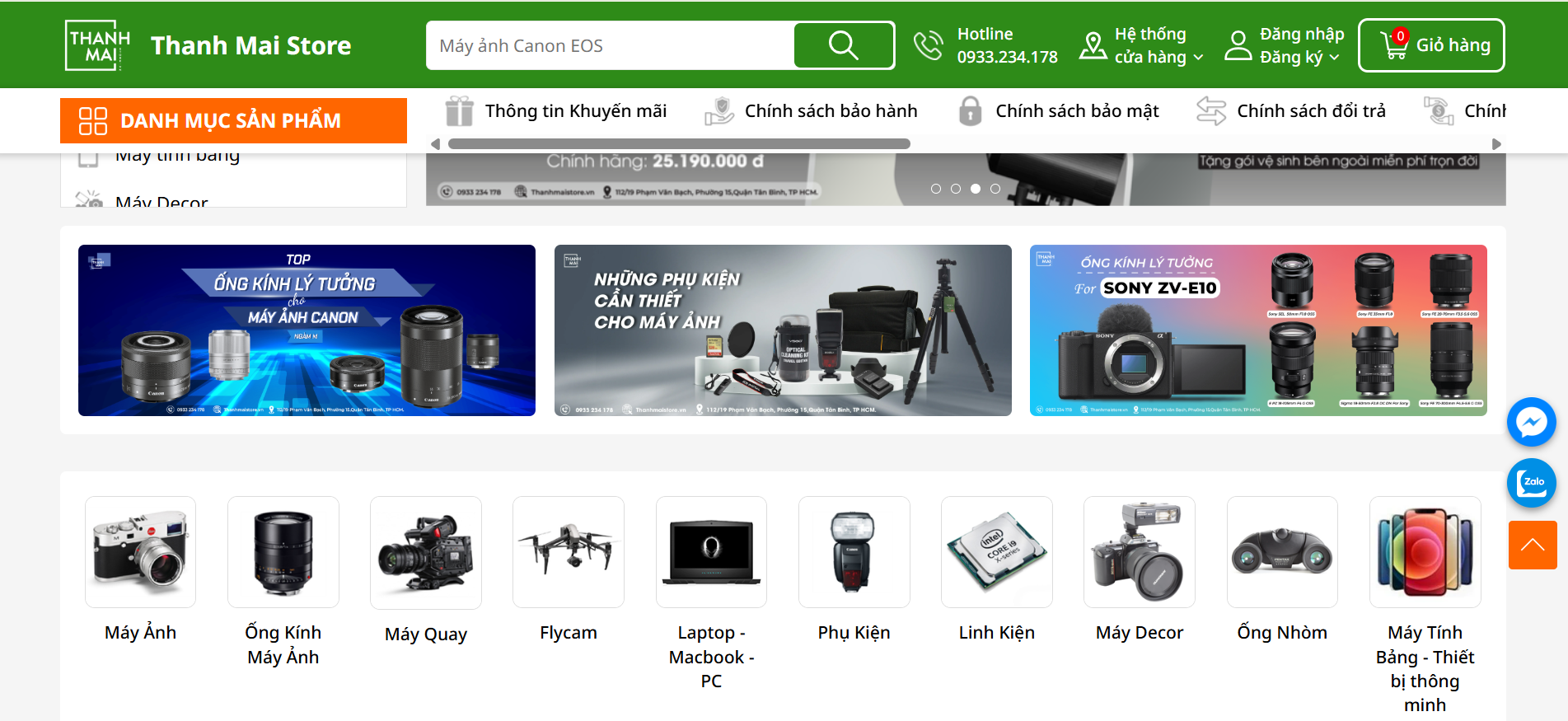Click the policy menu scroll right arrow
The height and width of the screenshot is (721, 1568).
pos(1497,144)
